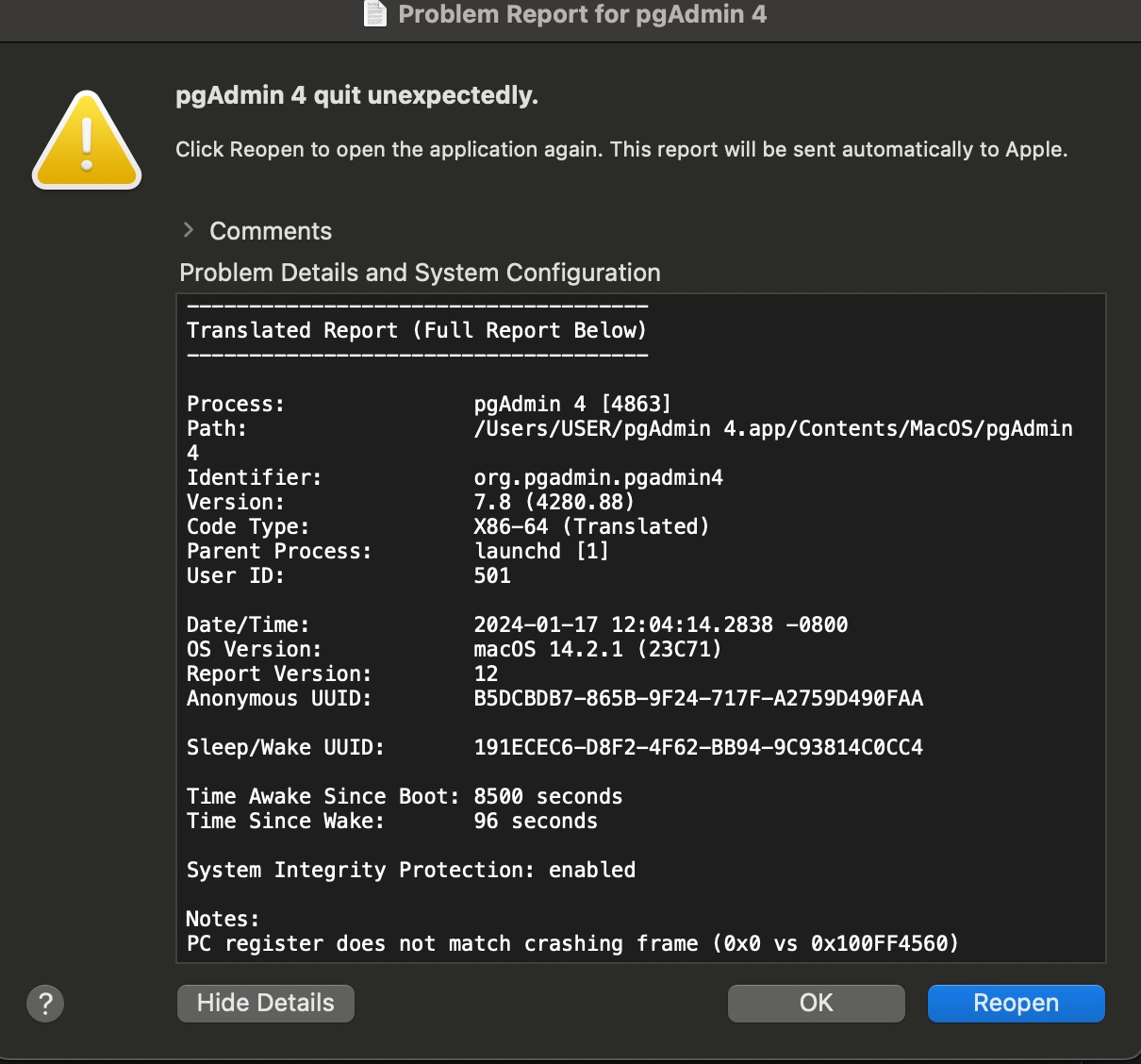The height and width of the screenshot is (1064, 1141).
Task: Click the Comments section label
Action: 271,231
